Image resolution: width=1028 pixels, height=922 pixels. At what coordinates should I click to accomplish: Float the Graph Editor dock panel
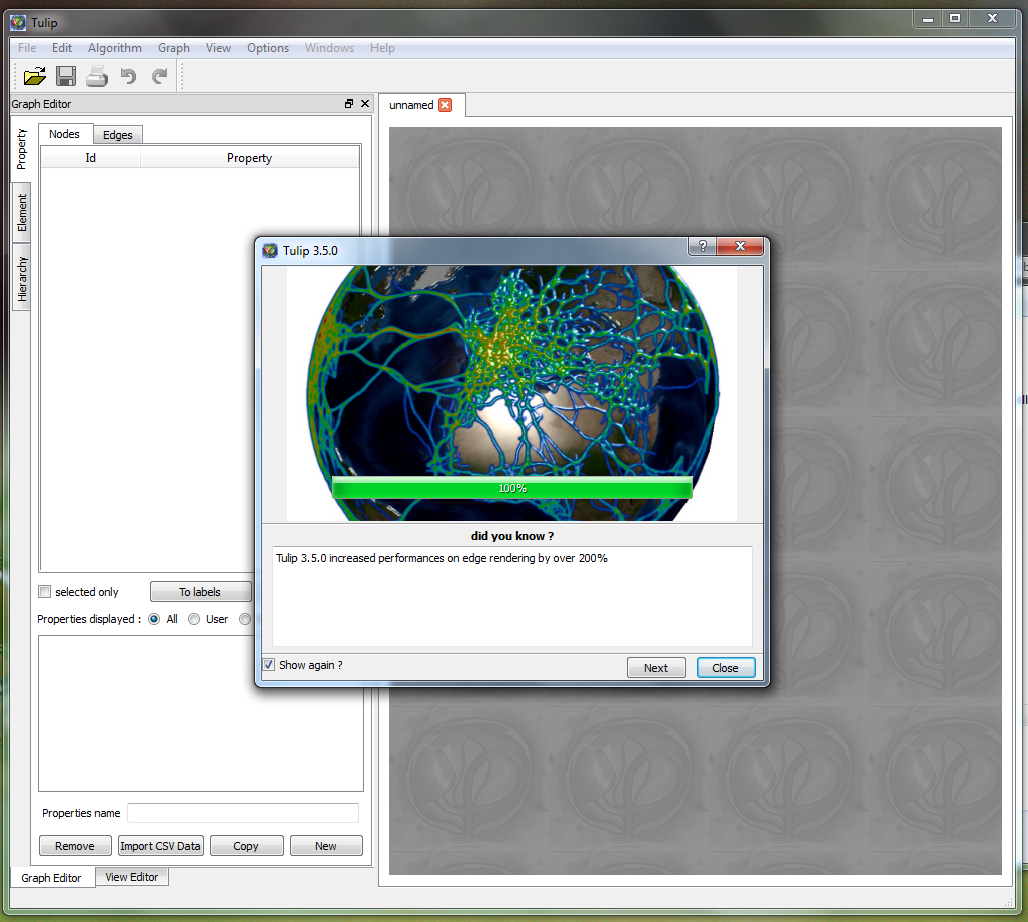coord(349,104)
